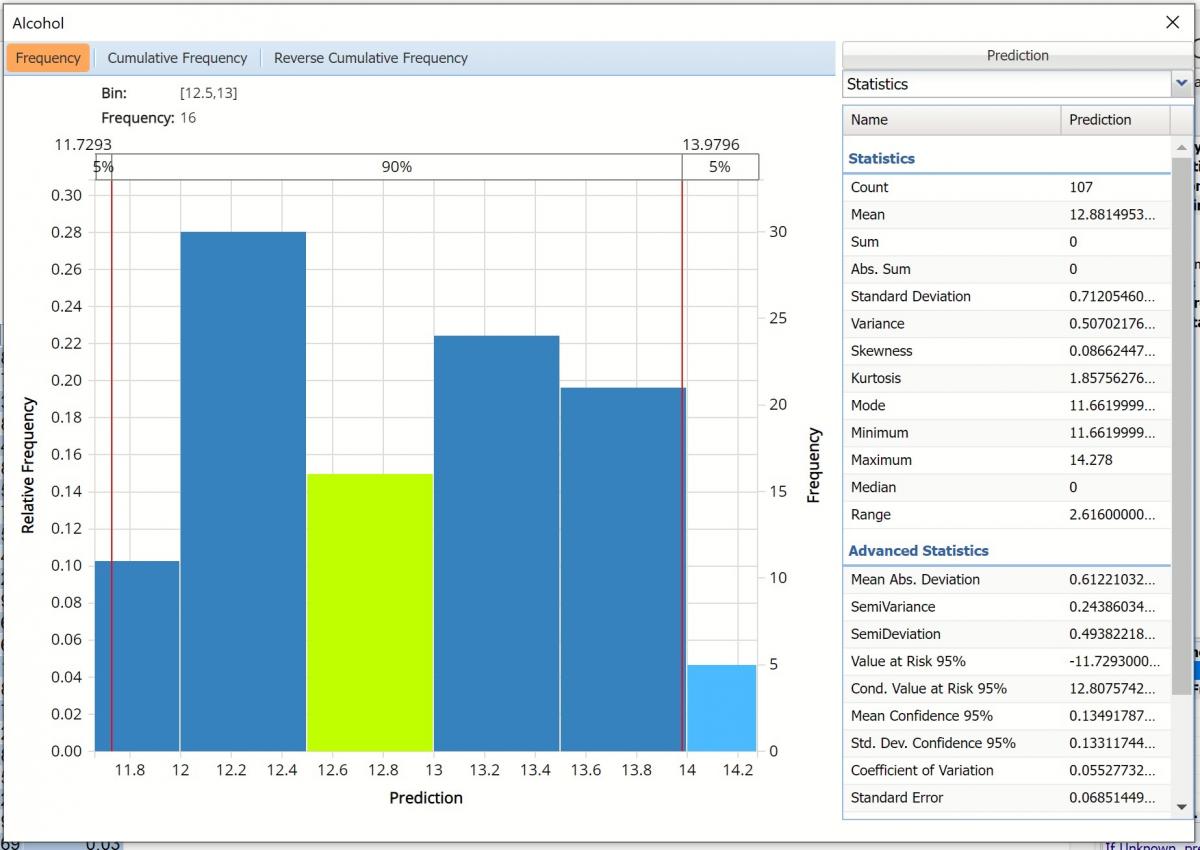Screen dimensions: 1200x850
Task: Select the highlighted green histogram bar
Action: click(370, 612)
